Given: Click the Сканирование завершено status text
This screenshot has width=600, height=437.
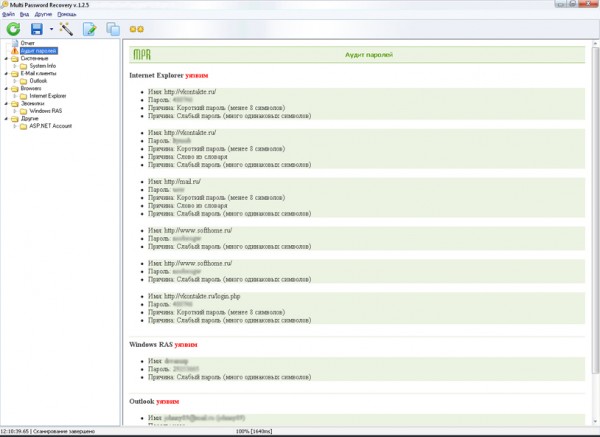Looking at the screenshot, I should pos(64,431).
